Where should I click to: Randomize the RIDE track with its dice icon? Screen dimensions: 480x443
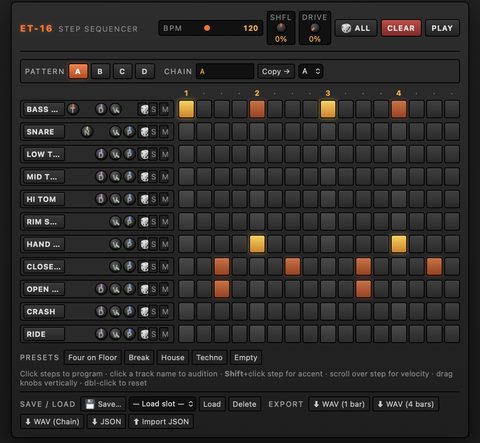coord(144,334)
